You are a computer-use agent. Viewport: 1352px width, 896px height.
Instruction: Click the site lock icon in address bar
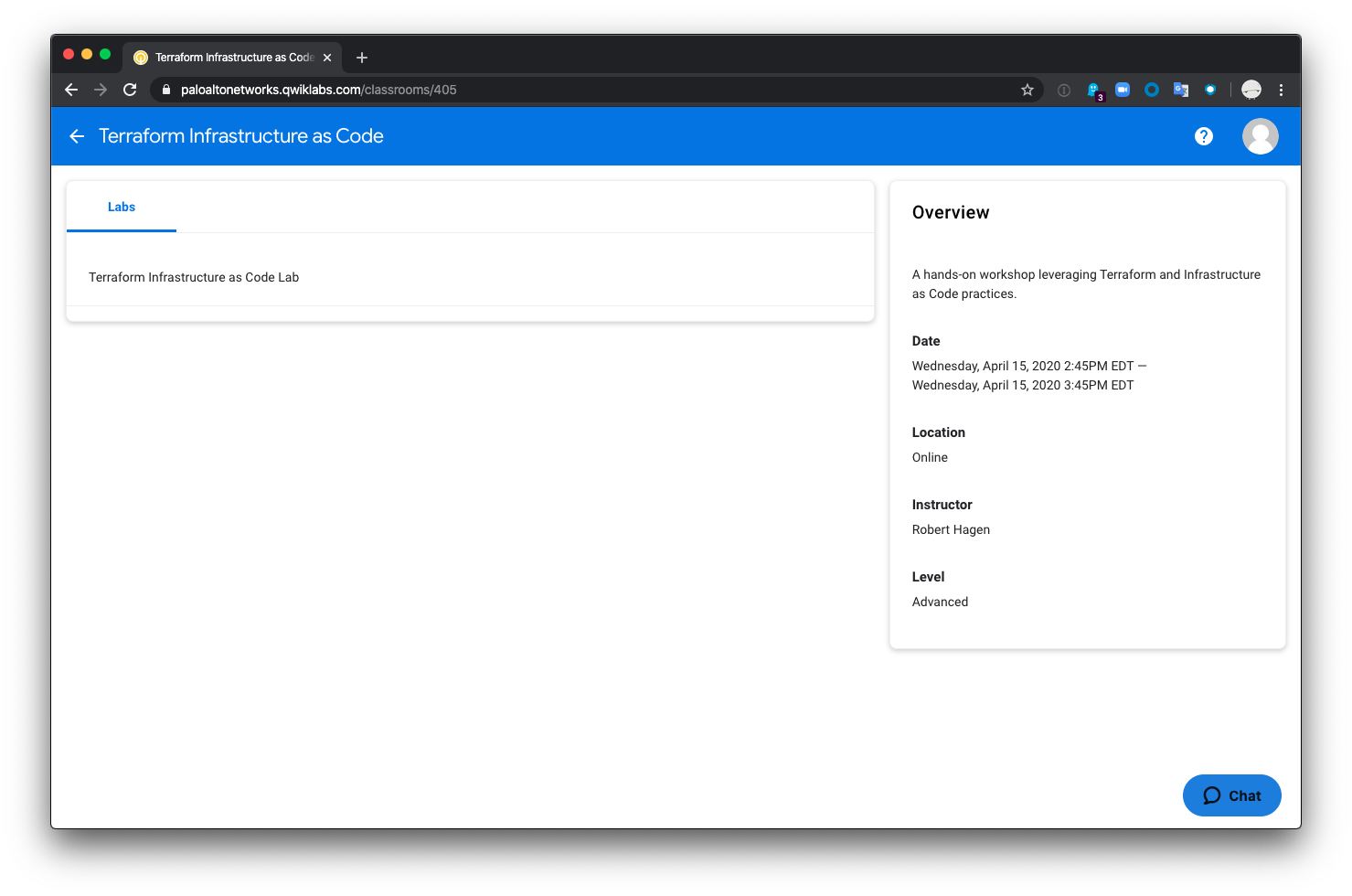tap(166, 90)
